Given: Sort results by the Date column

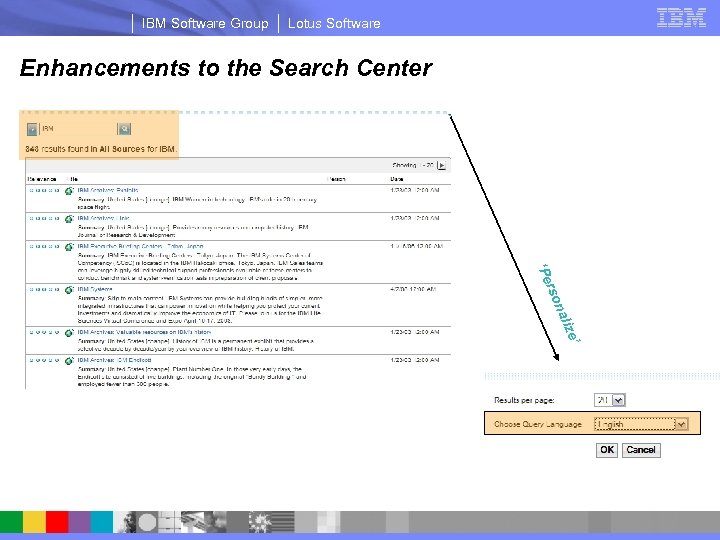Looking at the screenshot, I should click(x=397, y=179).
